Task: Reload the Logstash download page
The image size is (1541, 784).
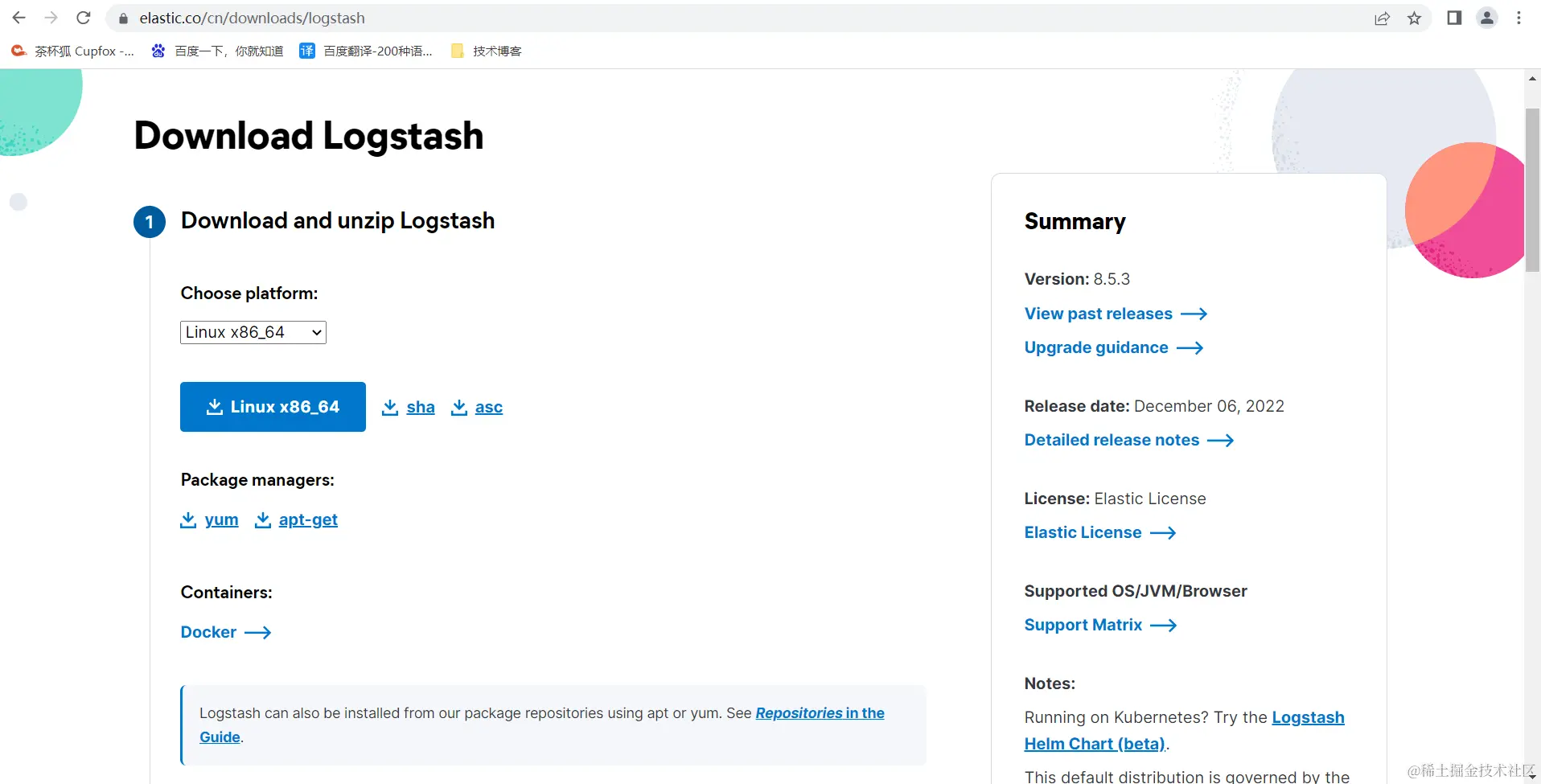Action: (84, 18)
